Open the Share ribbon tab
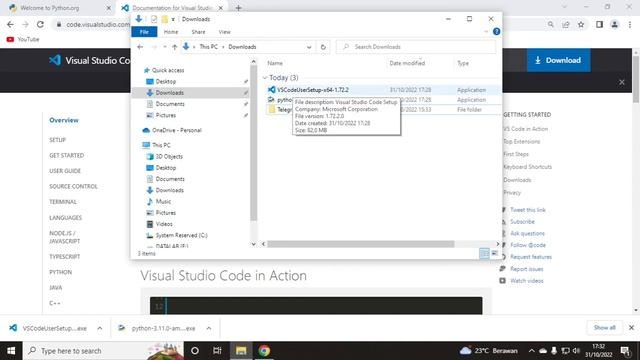 (x=198, y=32)
